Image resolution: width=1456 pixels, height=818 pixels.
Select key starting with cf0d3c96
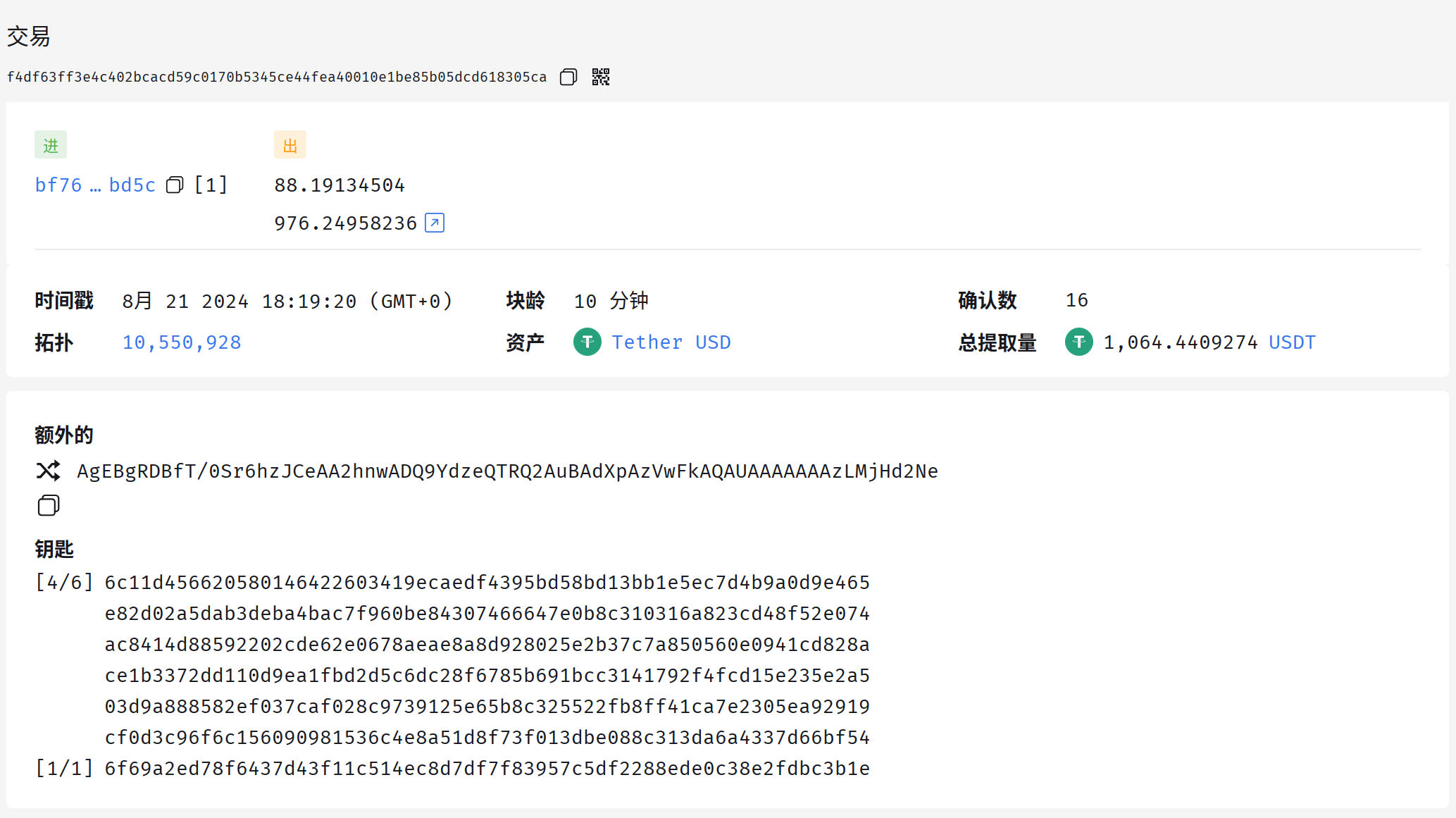click(x=487, y=738)
